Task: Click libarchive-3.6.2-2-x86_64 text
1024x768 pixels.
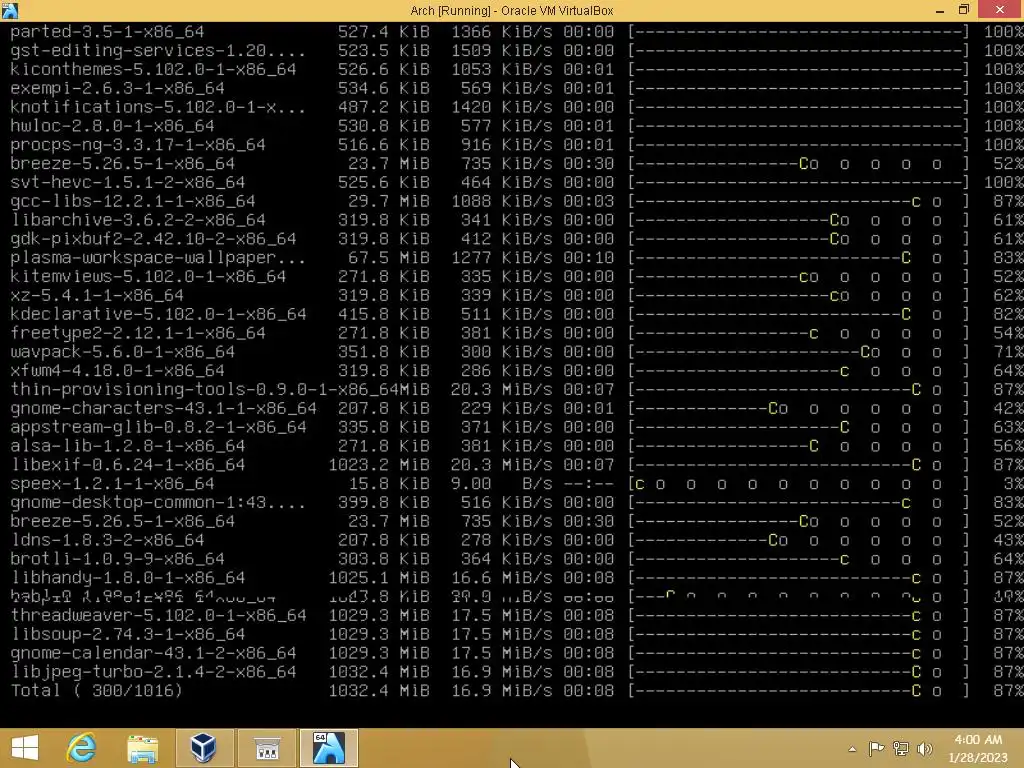Action: (x=138, y=220)
